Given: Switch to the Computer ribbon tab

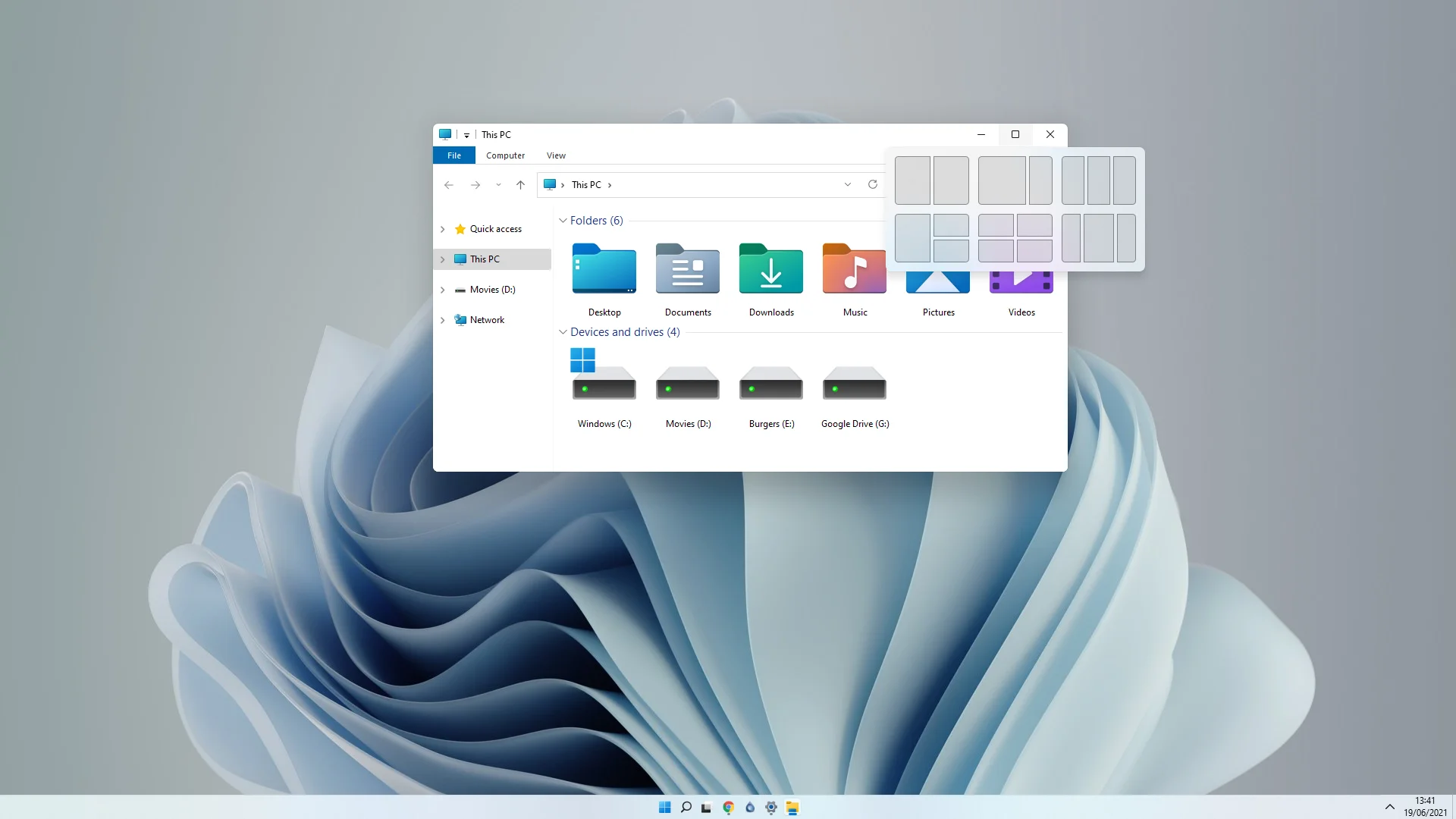Looking at the screenshot, I should tap(505, 155).
